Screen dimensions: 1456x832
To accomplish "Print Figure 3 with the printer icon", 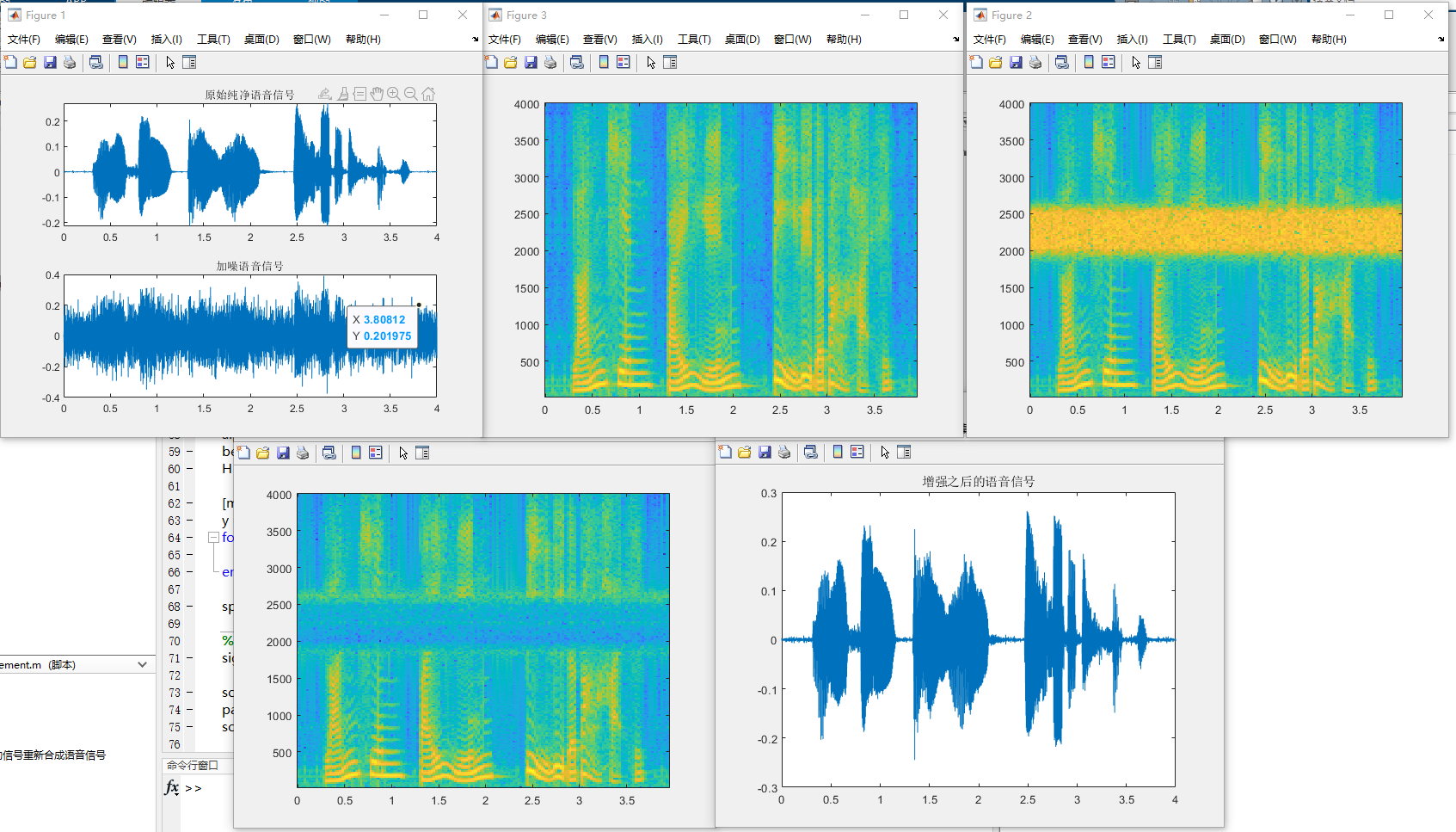I will pyautogui.click(x=550, y=62).
